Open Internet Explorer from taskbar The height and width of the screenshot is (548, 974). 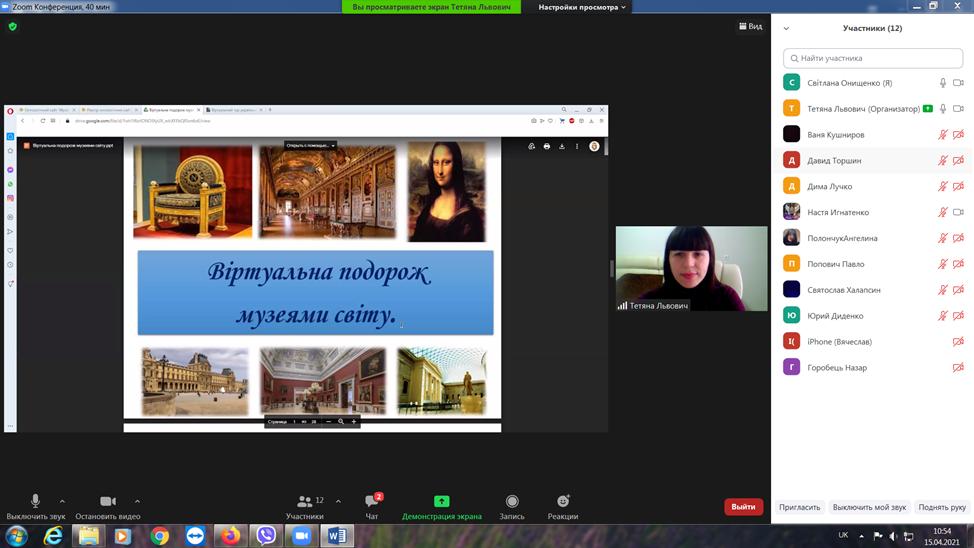(x=53, y=536)
